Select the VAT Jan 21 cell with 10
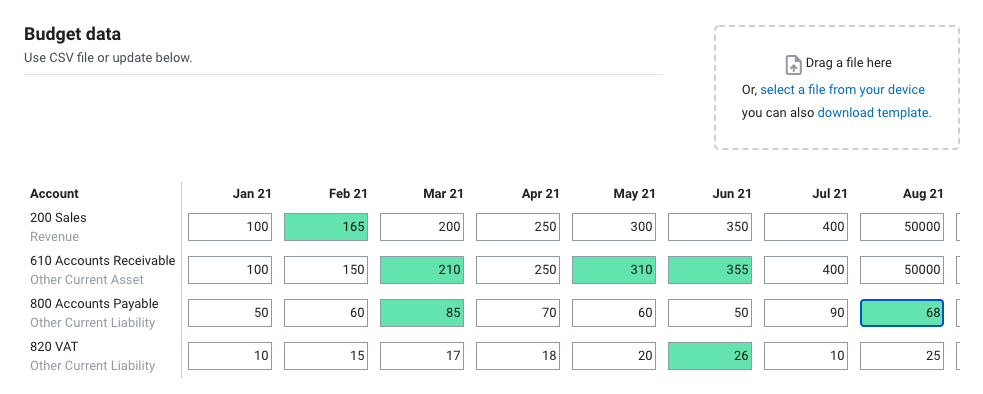Screen dimensions: 983x394 230,356
